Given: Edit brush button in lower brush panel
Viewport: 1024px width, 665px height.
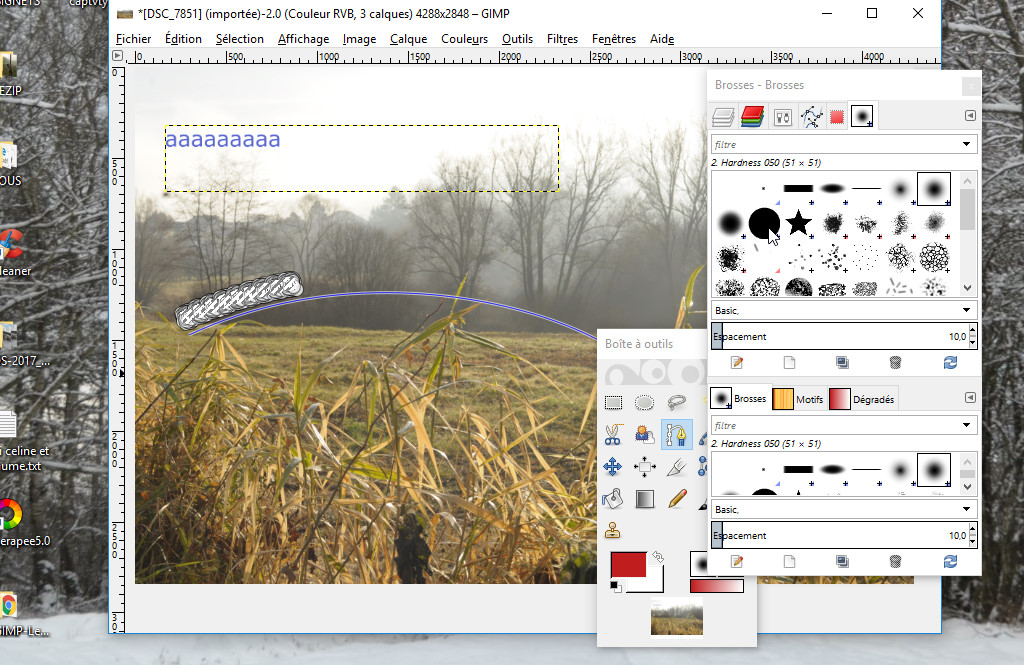Looking at the screenshot, I should [x=737, y=561].
